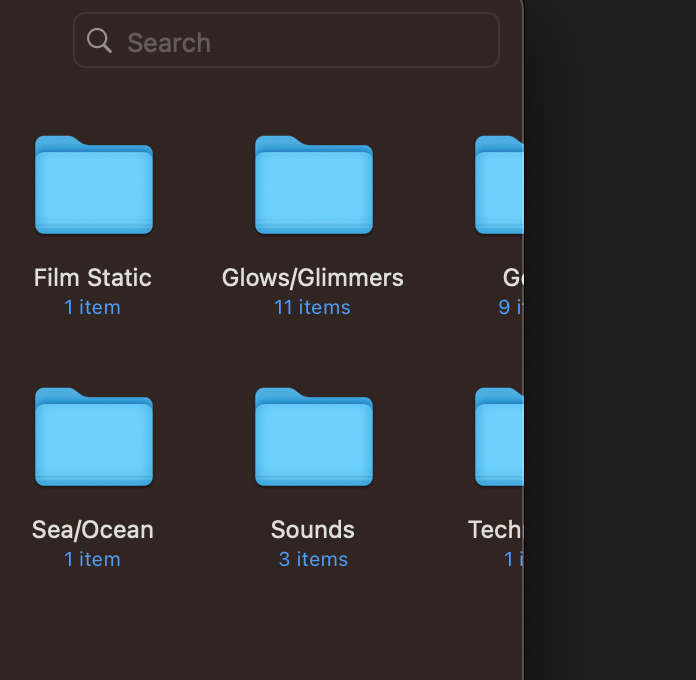Open the Sea/Ocean folder icon

coord(94,437)
